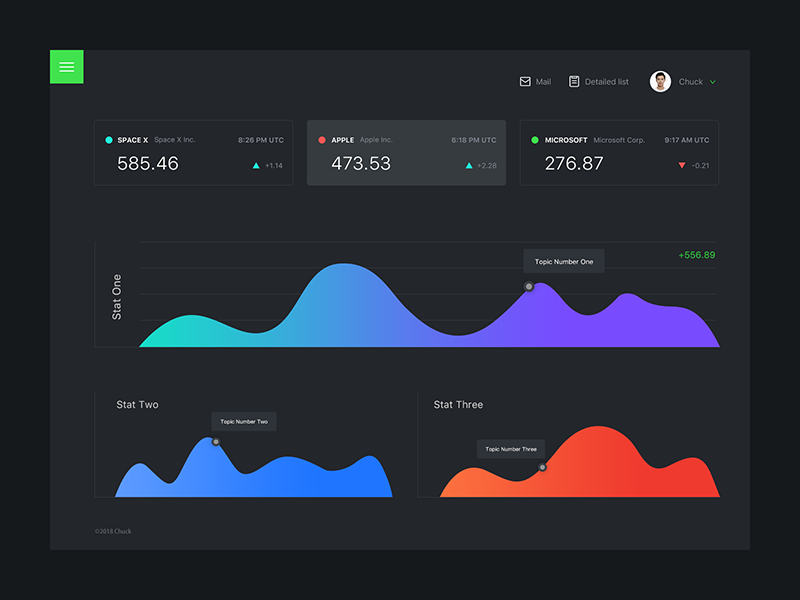This screenshot has width=800, height=600.
Task: Click the APPLE ticker name
Action: point(343,140)
